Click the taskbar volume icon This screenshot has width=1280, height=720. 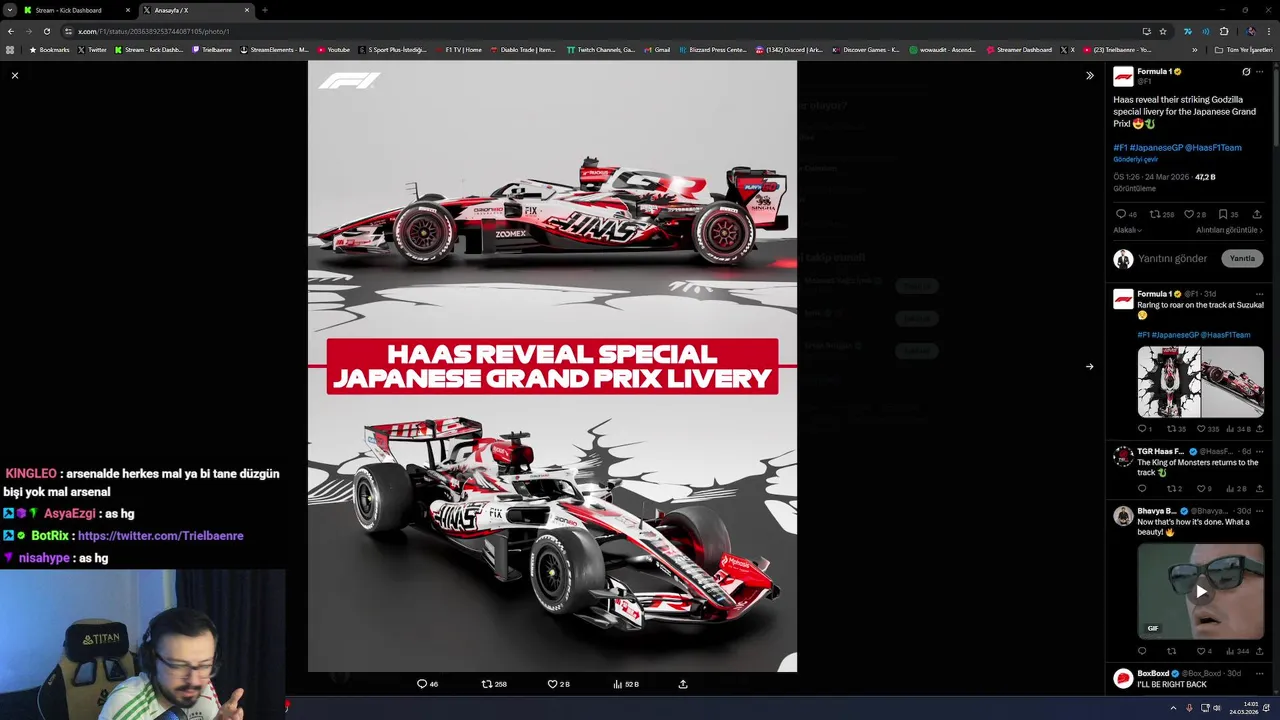tap(1217, 708)
